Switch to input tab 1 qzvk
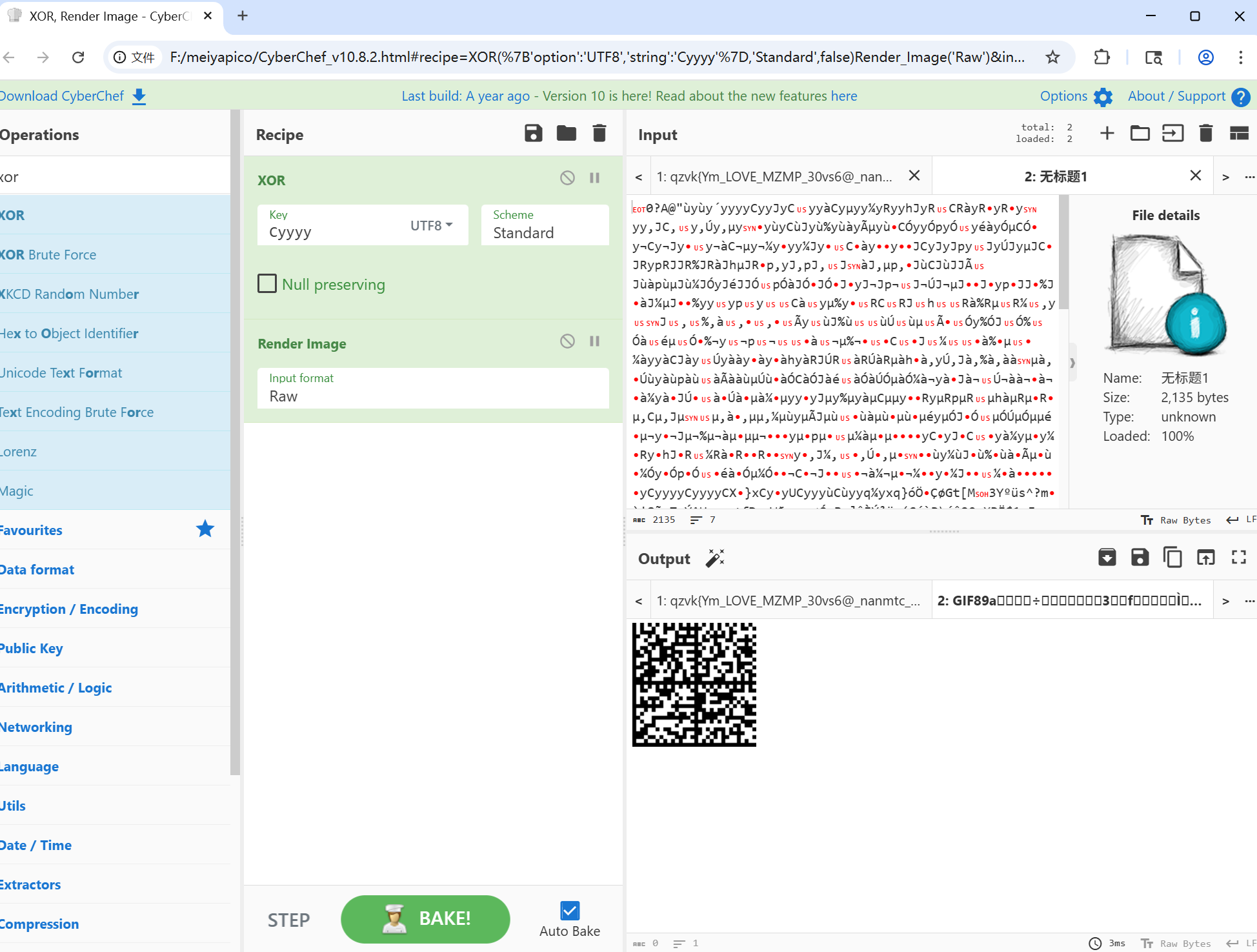The width and height of the screenshot is (1257, 952). point(774,176)
